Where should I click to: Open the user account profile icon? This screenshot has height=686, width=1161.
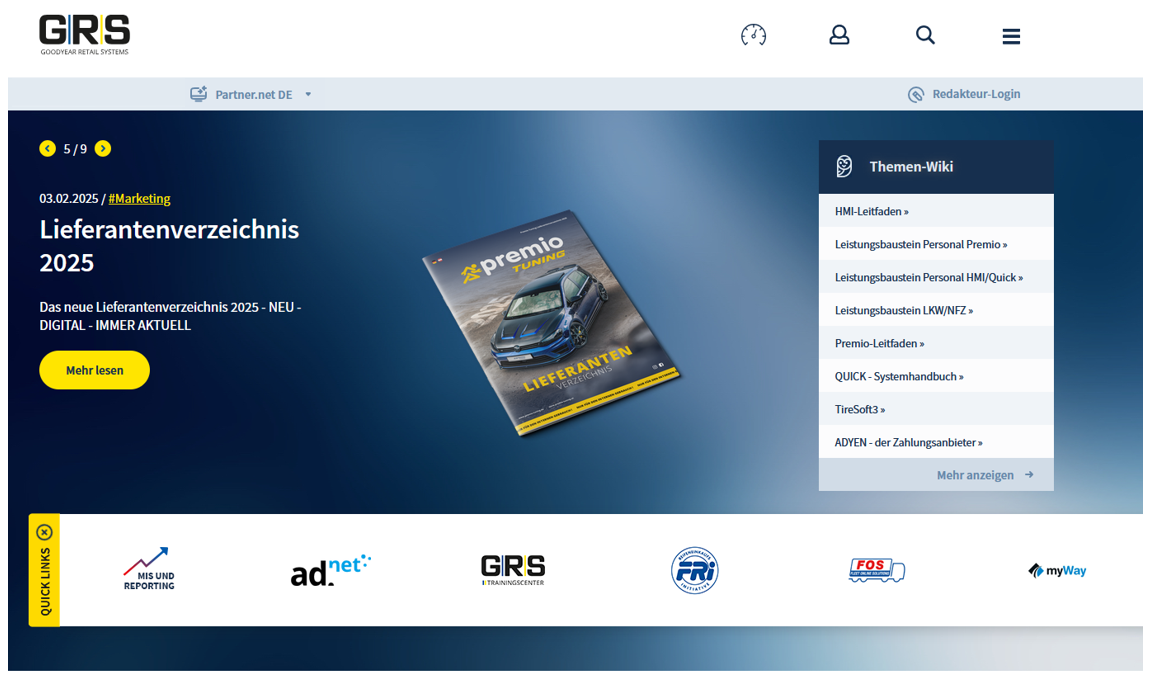[839, 36]
